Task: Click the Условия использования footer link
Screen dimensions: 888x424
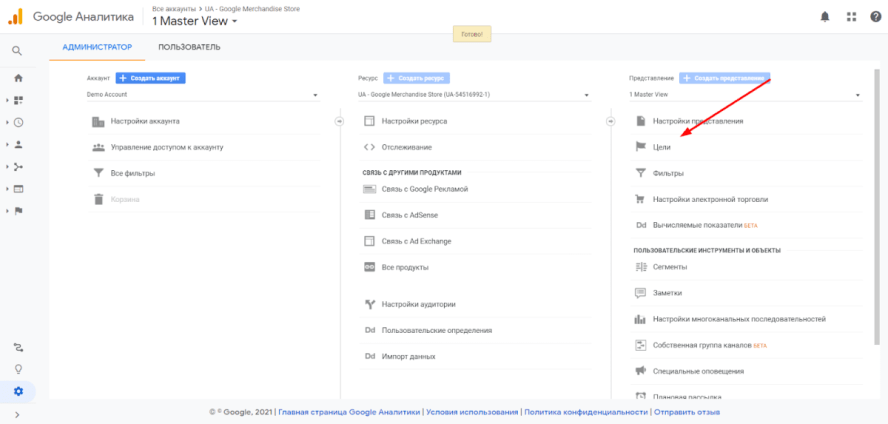Action: tap(473, 411)
